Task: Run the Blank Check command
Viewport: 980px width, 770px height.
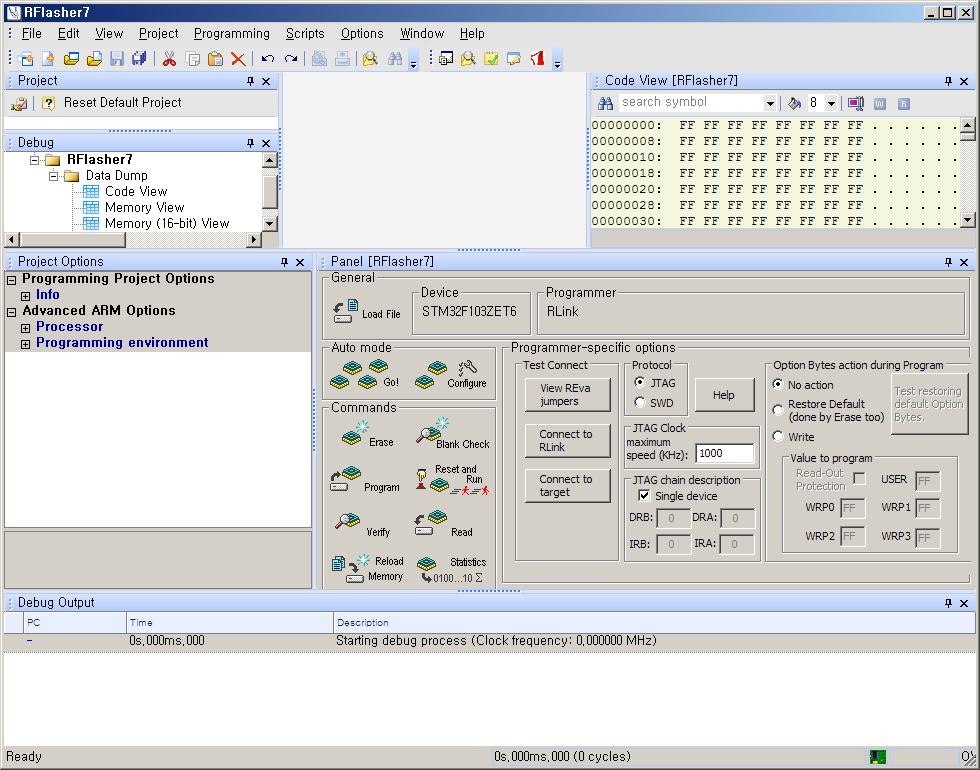Action: 429,433
